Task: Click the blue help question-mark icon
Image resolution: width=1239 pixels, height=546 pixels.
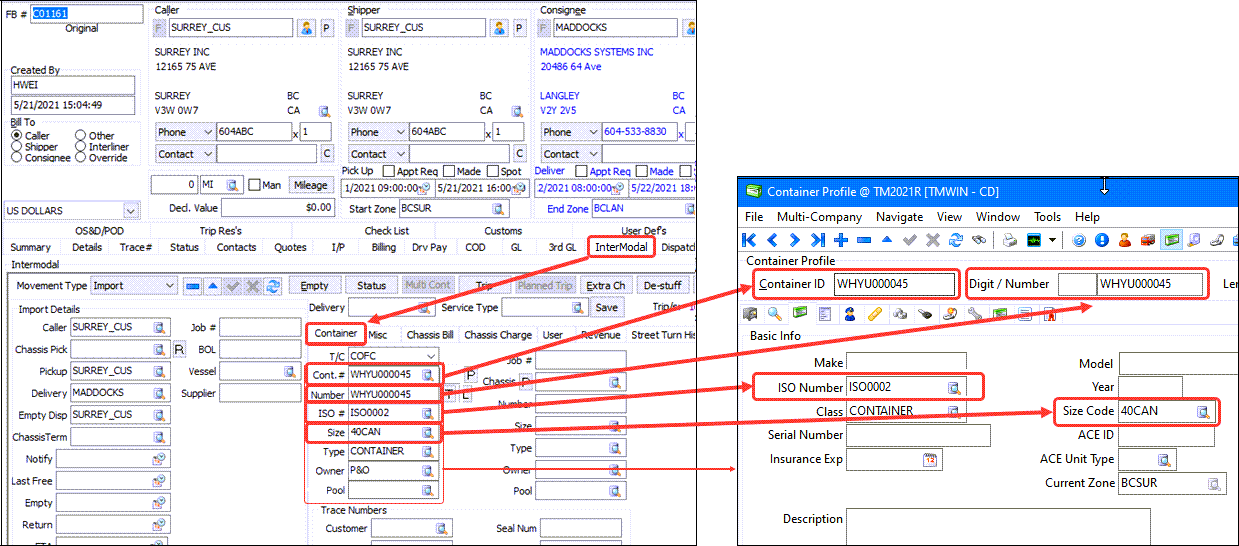Action: tap(1079, 240)
